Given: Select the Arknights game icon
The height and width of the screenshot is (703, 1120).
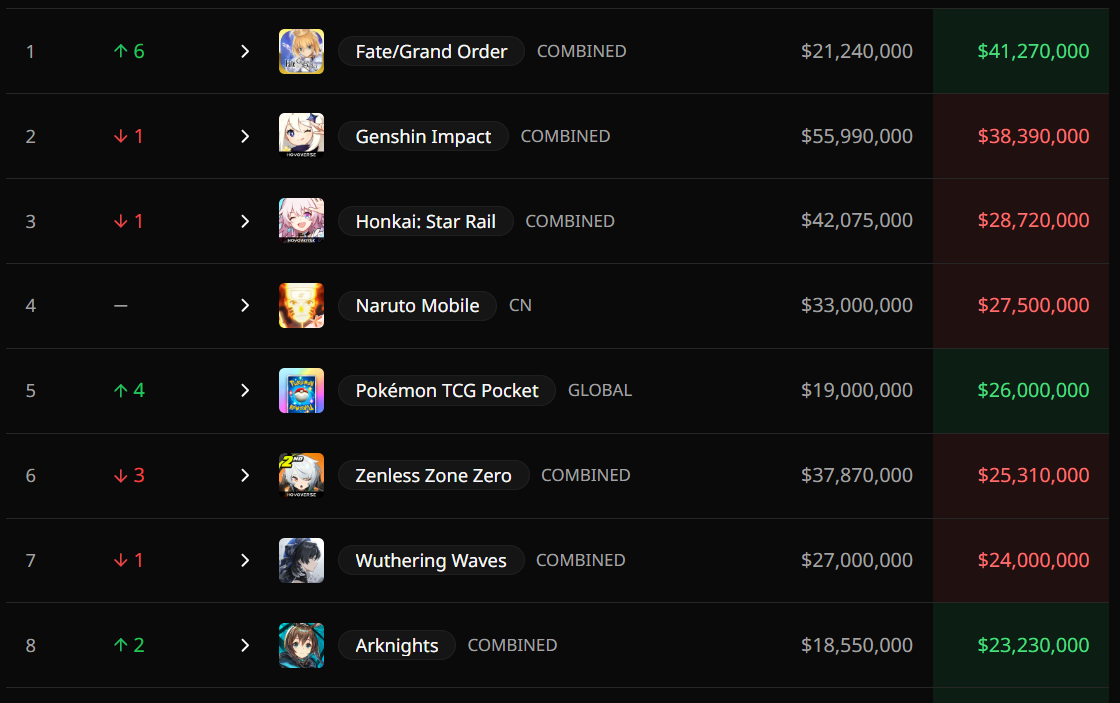Looking at the screenshot, I should point(301,646).
